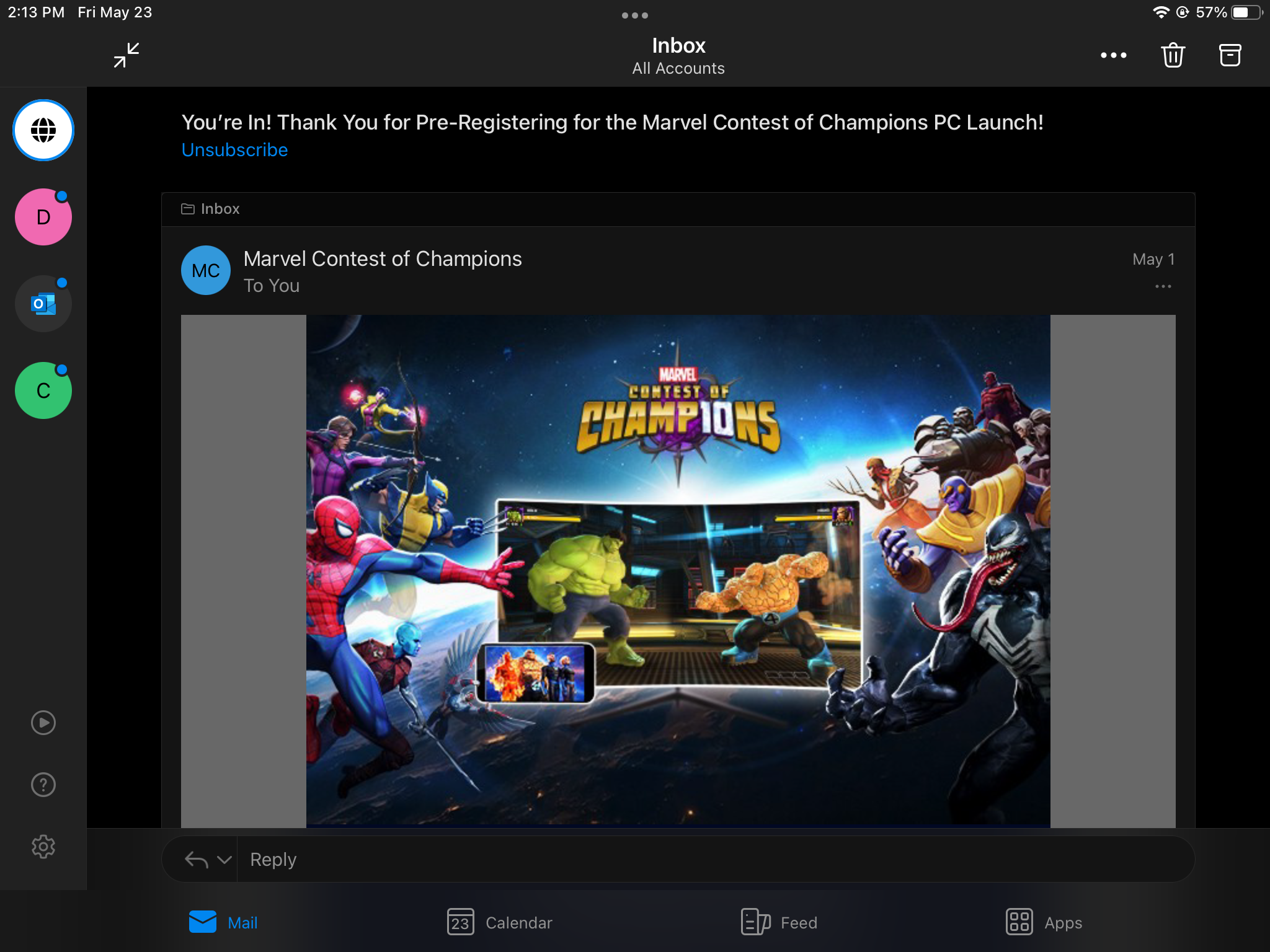The width and height of the screenshot is (1270, 952).
Task: Tap the 2:13 PM status bar clock
Action: coord(36,12)
